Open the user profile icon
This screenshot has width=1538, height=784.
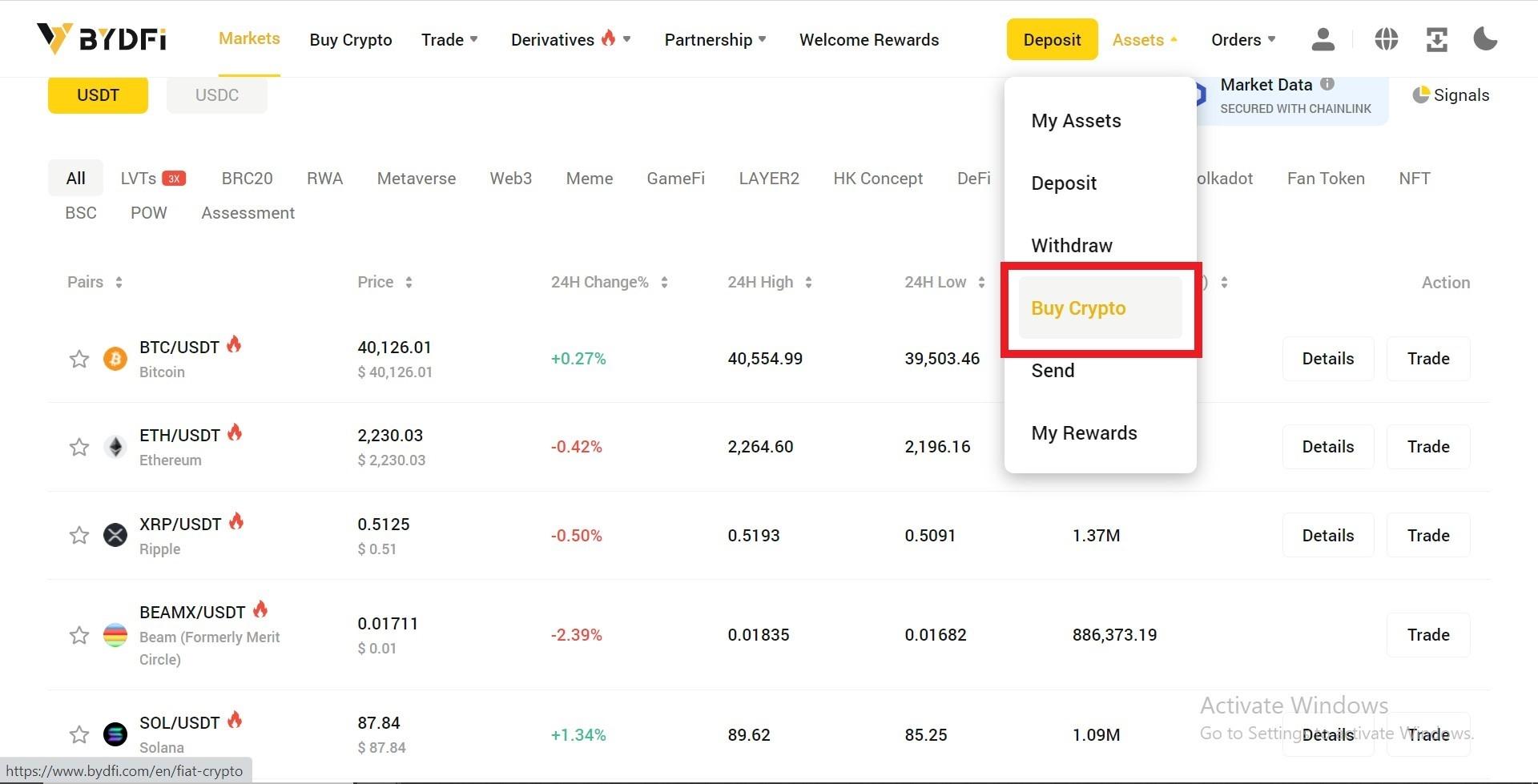tap(1323, 39)
